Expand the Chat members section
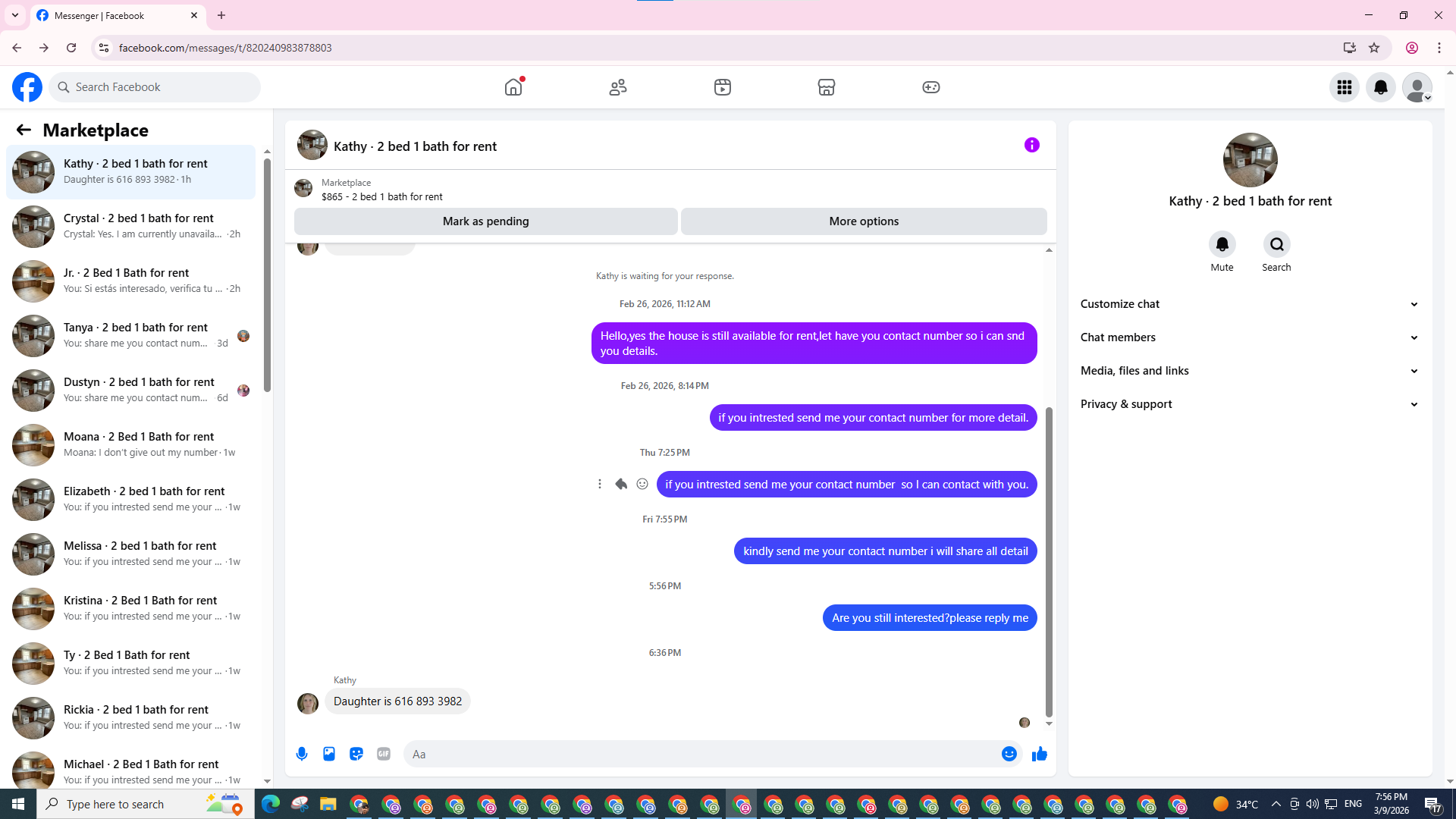This screenshot has height=819, width=1456. [1249, 337]
